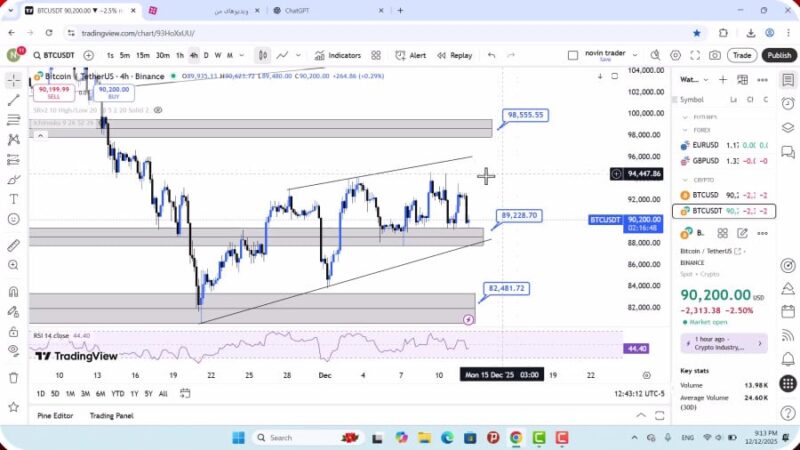The height and width of the screenshot is (450, 800).
Task: Open Indicators dialog
Action: pos(337,55)
